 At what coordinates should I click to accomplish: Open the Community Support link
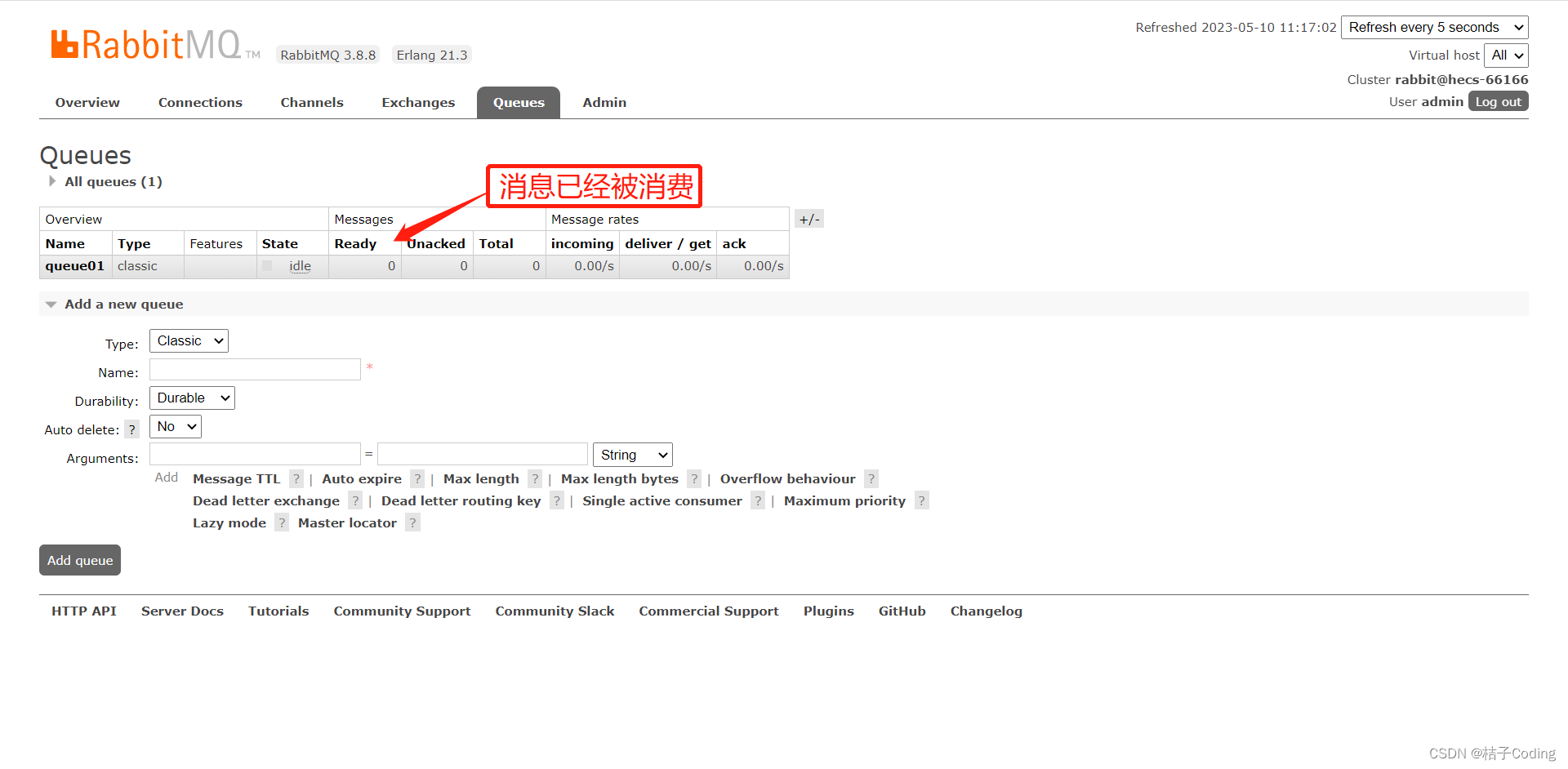coord(402,611)
